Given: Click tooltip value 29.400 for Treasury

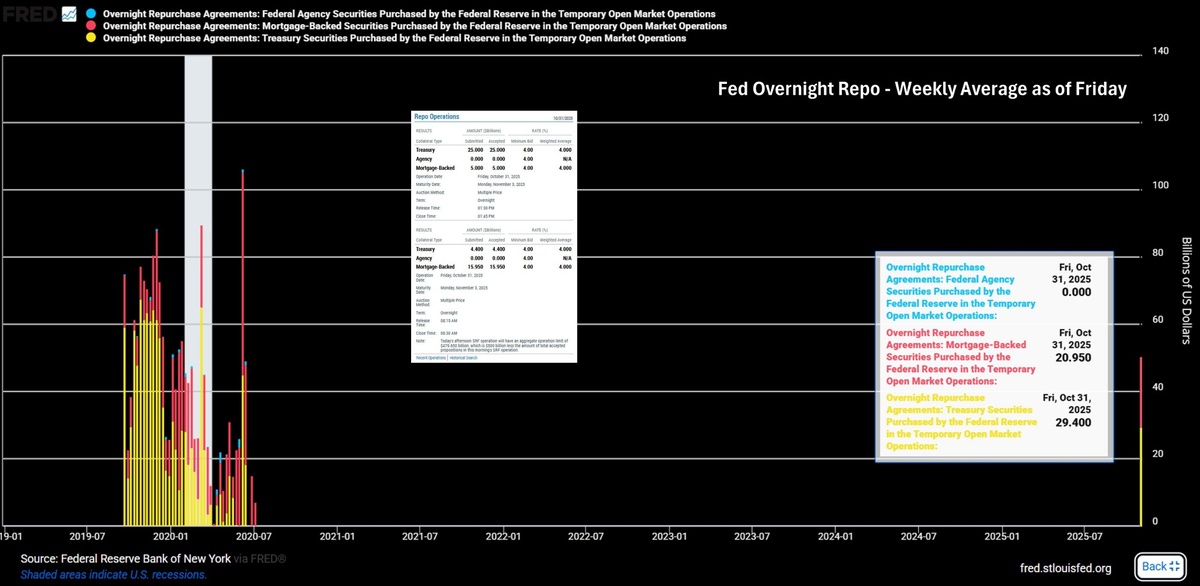Looking at the screenshot, I should click(1073, 423).
